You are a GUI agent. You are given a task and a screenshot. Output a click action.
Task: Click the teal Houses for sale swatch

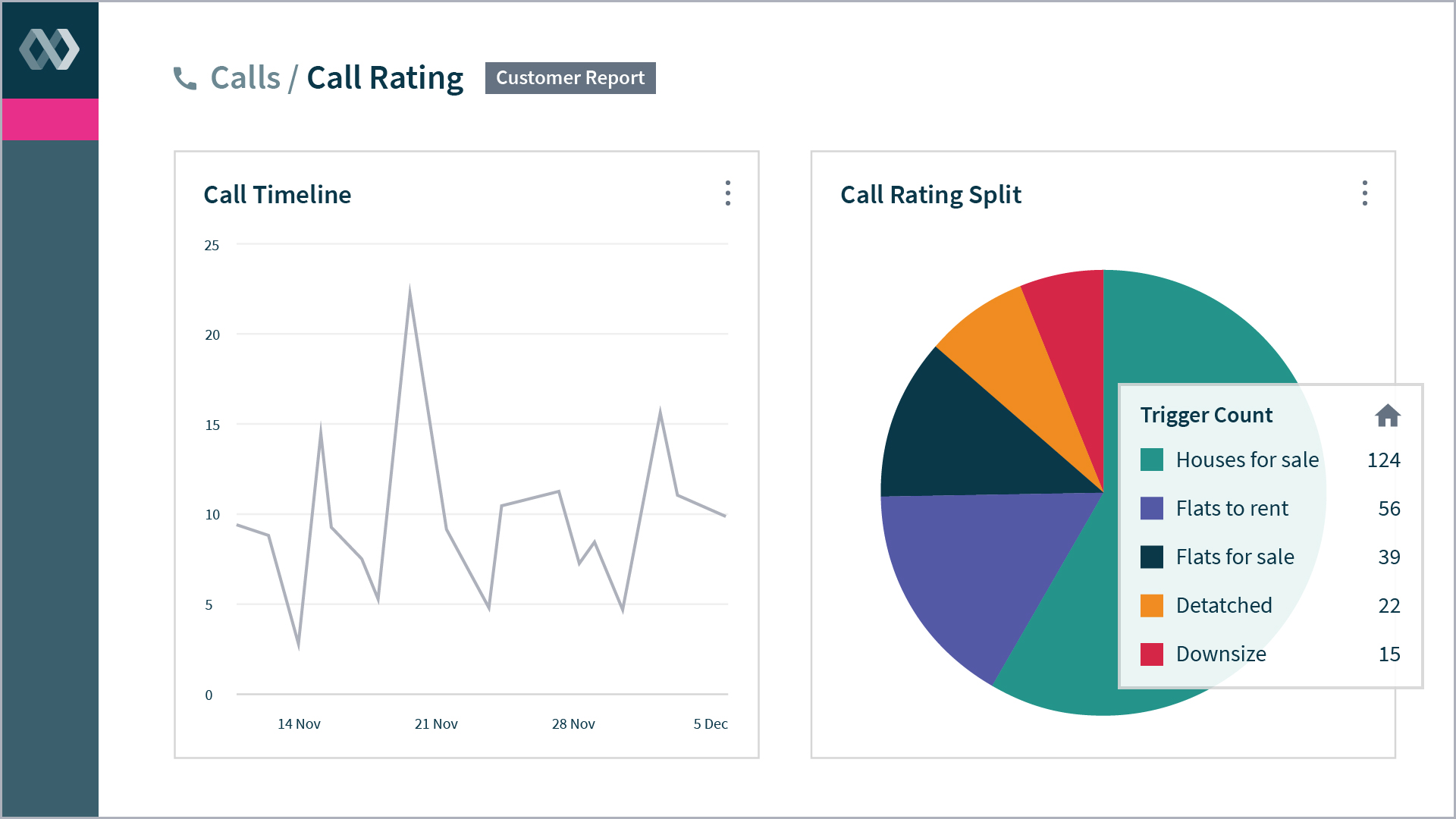(x=1151, y=460)
